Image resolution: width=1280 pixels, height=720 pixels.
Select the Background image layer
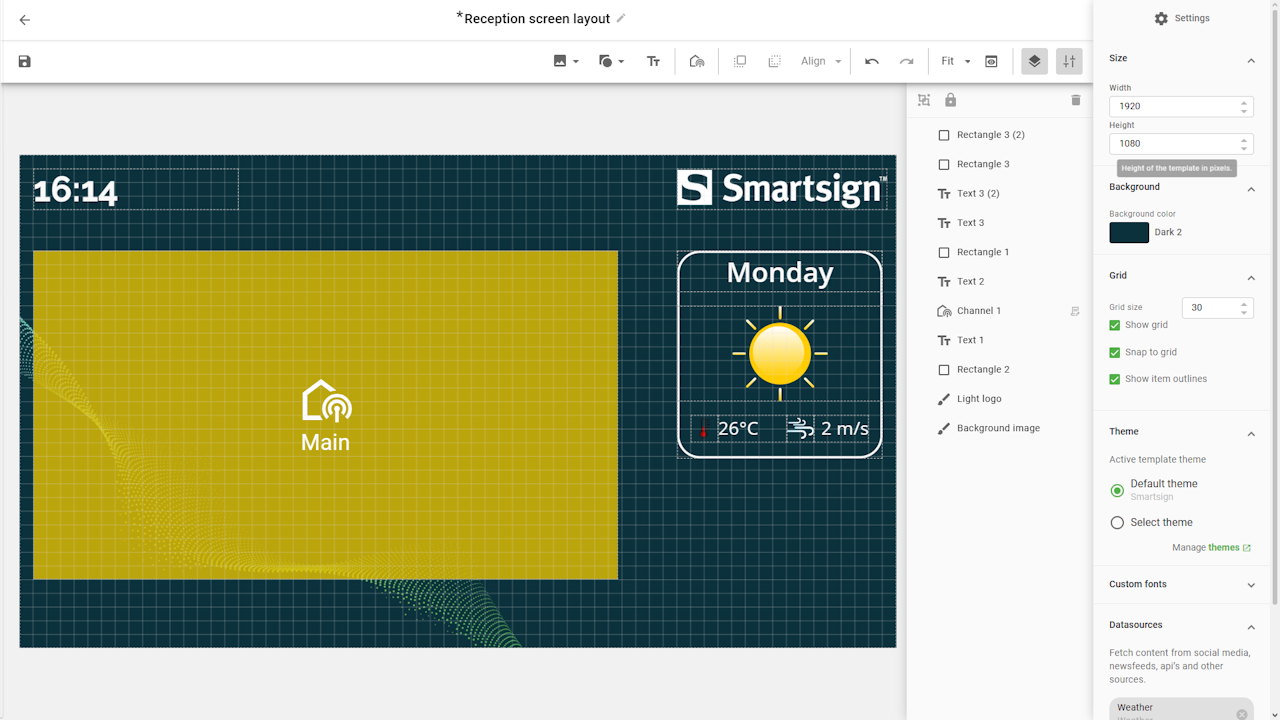pos(997,428)
